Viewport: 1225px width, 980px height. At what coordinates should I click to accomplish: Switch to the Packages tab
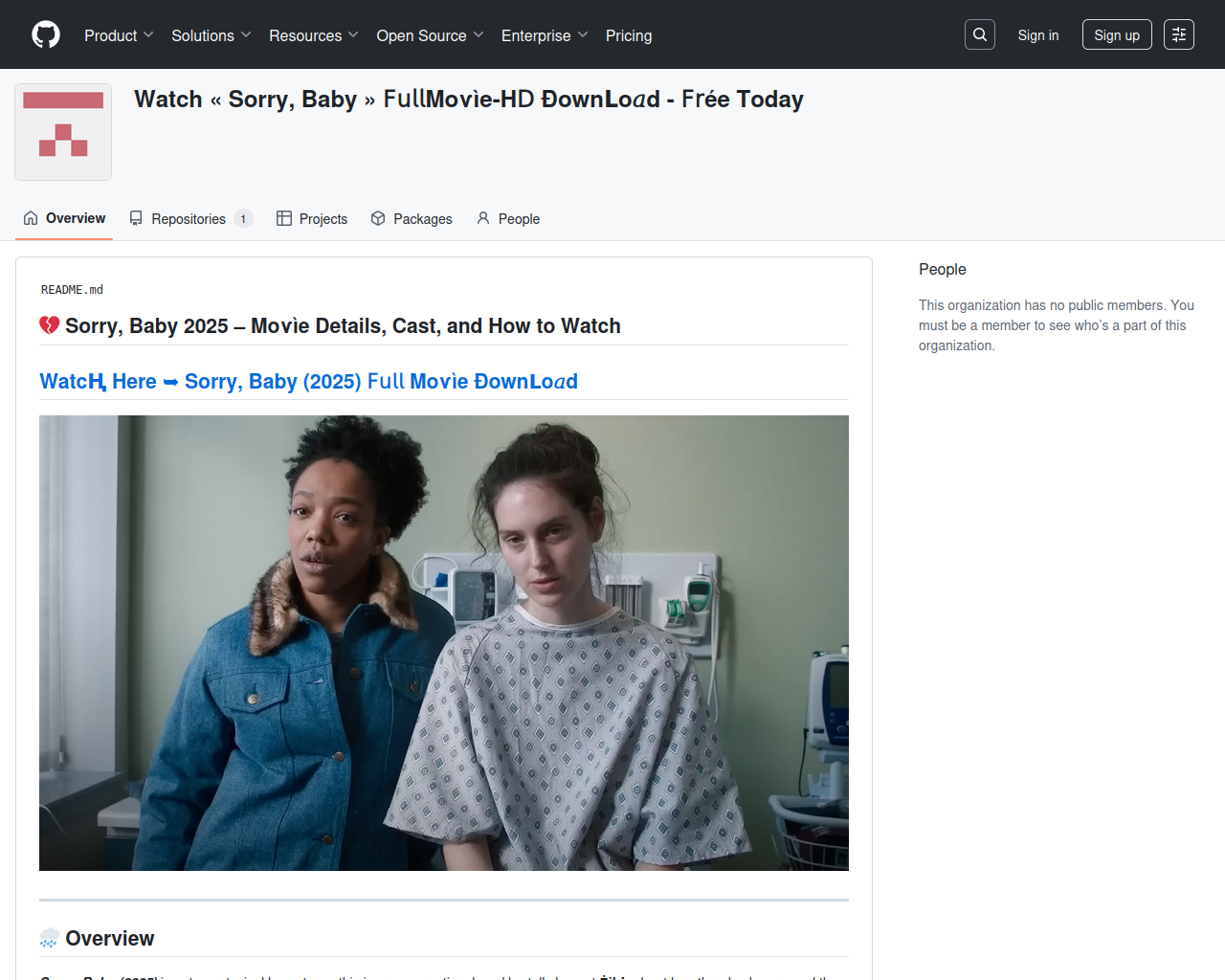tap(412, 218)
